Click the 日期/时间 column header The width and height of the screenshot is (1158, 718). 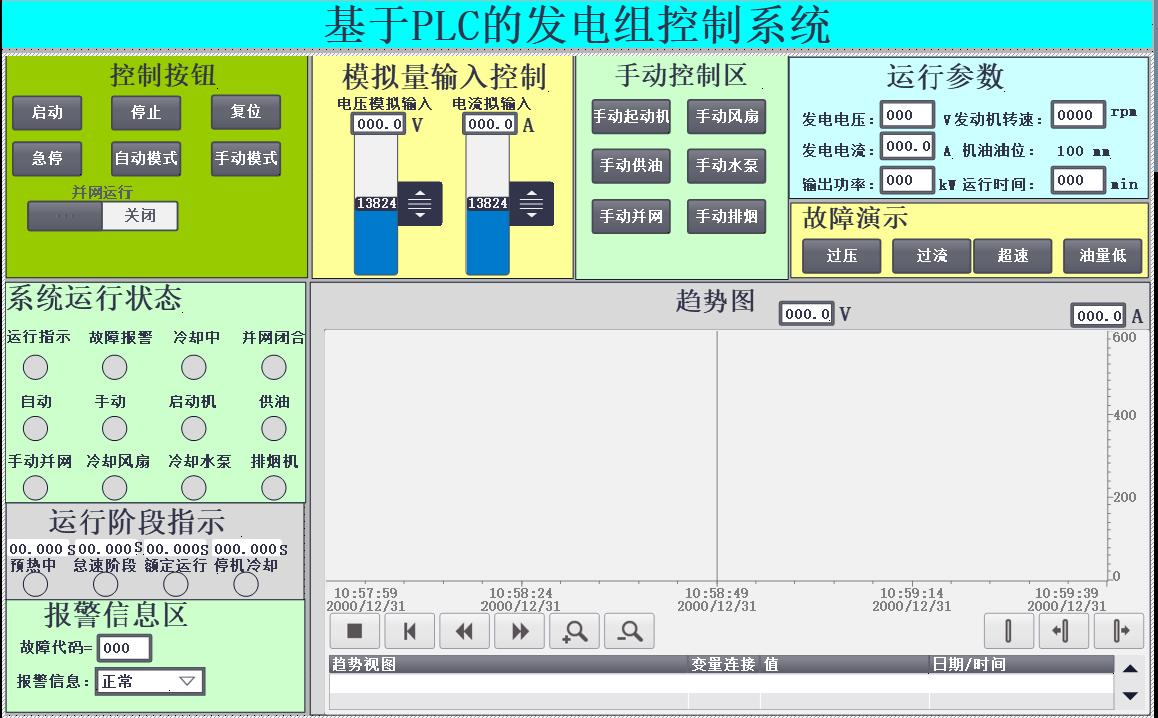pos(1021,664)
